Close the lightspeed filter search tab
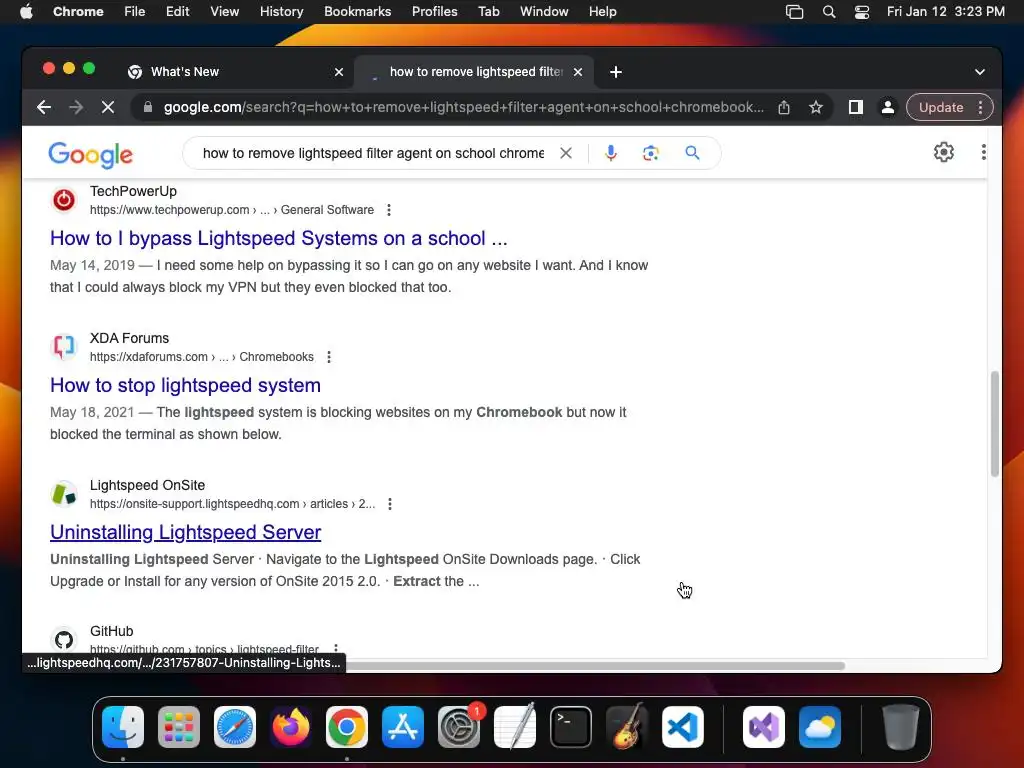1024x768 pixels. click(x=578, y=72)
